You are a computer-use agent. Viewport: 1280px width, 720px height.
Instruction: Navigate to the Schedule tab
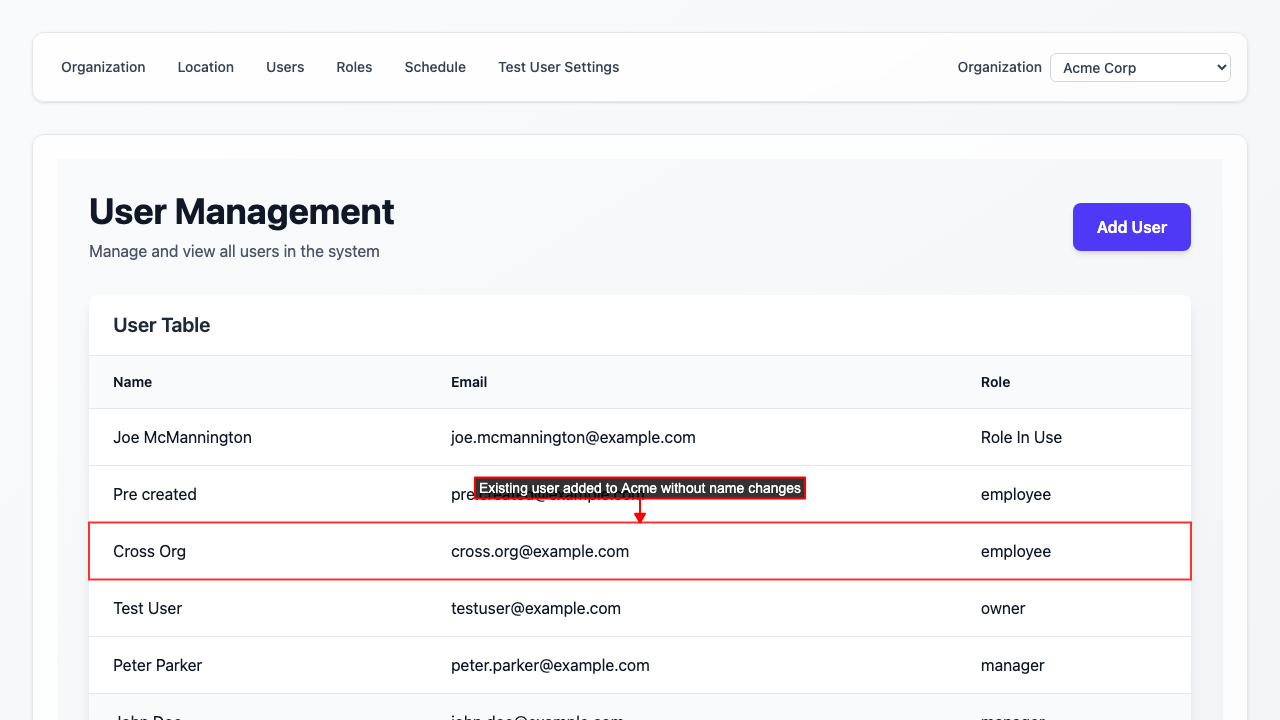[435, 67]
